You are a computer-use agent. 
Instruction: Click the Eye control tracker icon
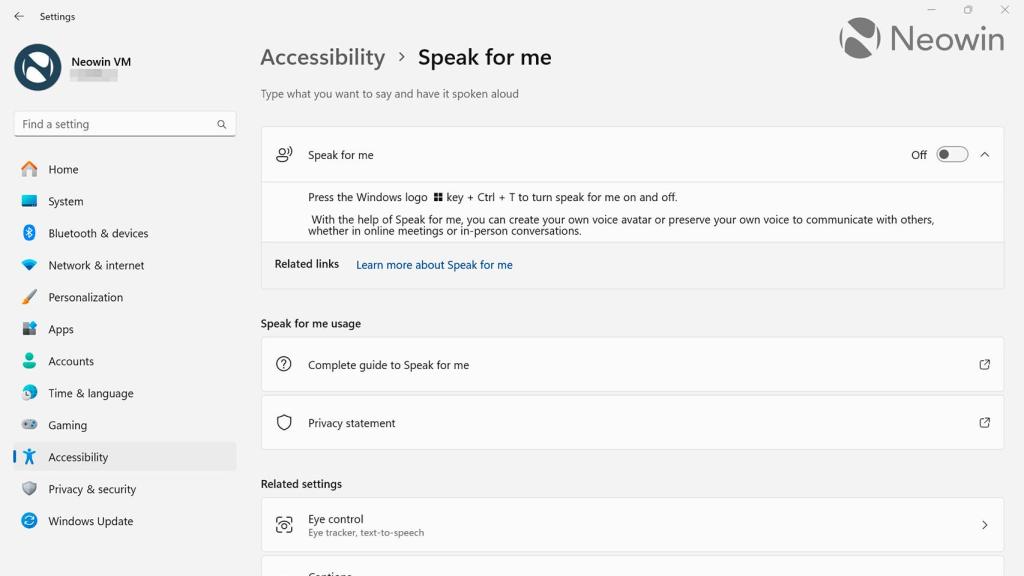(x=284, y=525)
